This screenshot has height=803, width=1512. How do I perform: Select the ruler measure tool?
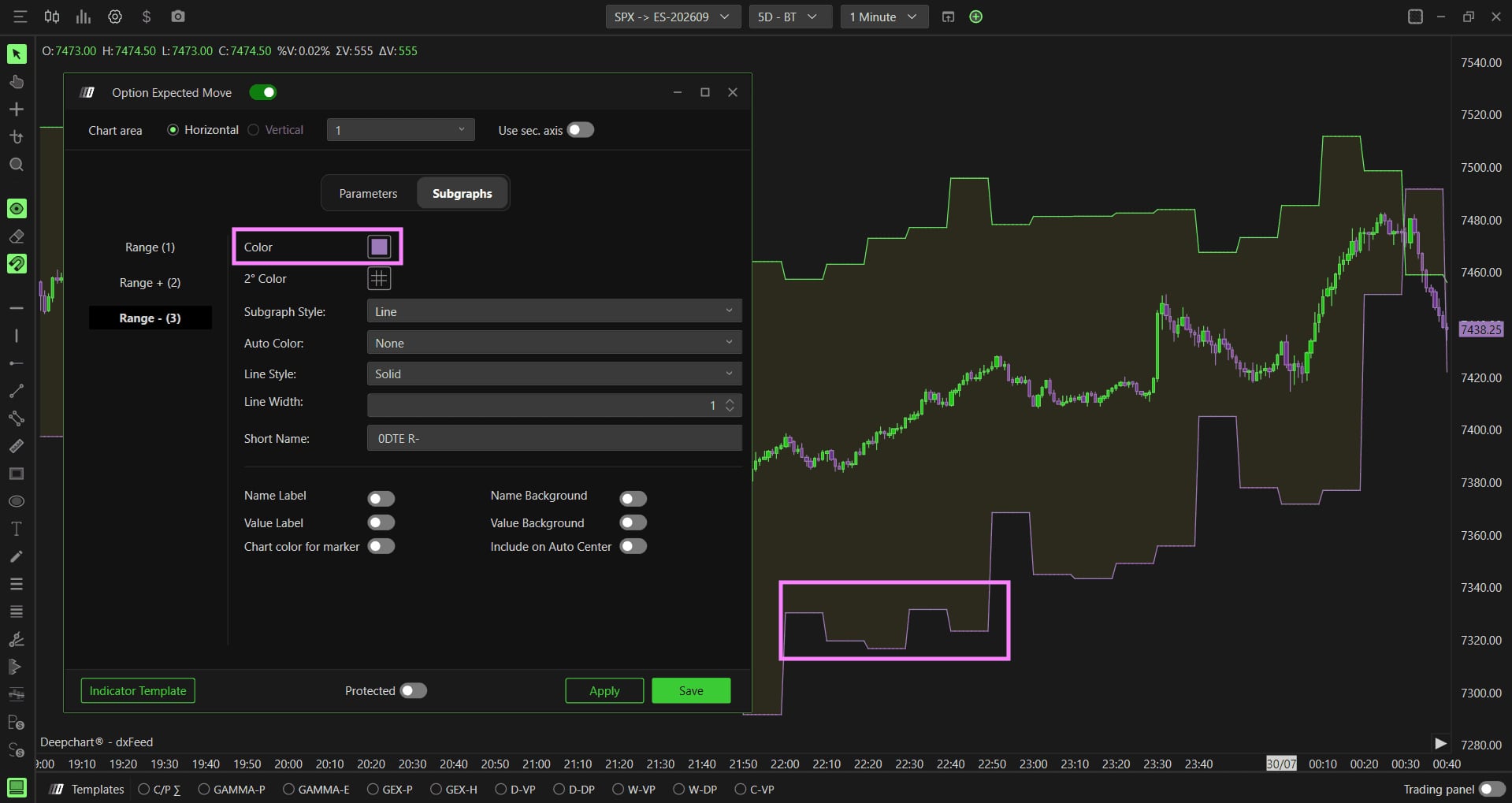[17, 446]
